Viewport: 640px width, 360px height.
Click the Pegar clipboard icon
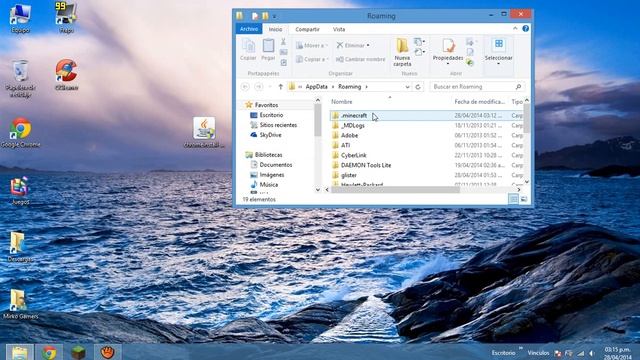pyautogui.click(x=268, y=49)
